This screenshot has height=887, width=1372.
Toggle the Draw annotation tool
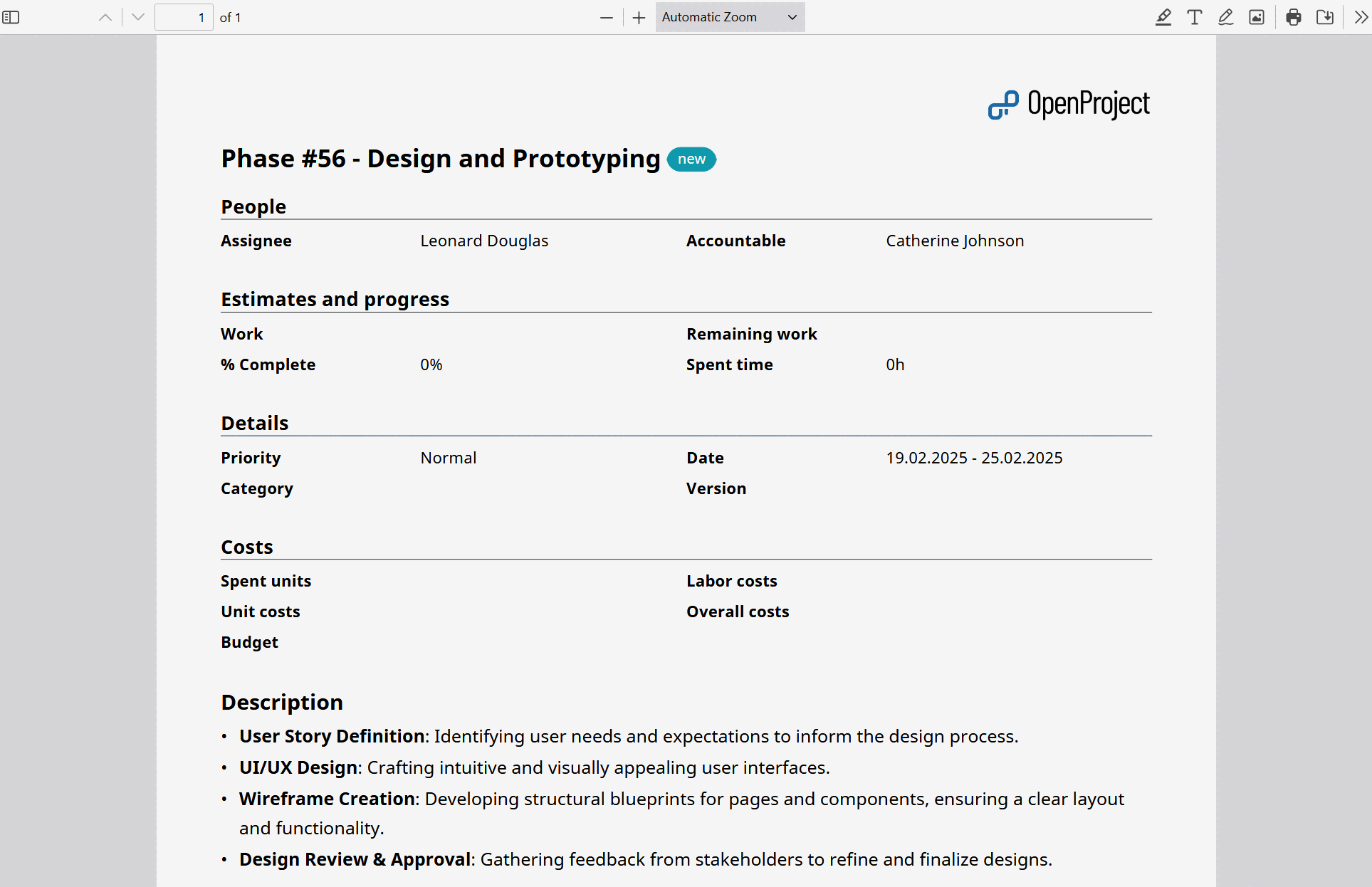(x=1225, y=17)
